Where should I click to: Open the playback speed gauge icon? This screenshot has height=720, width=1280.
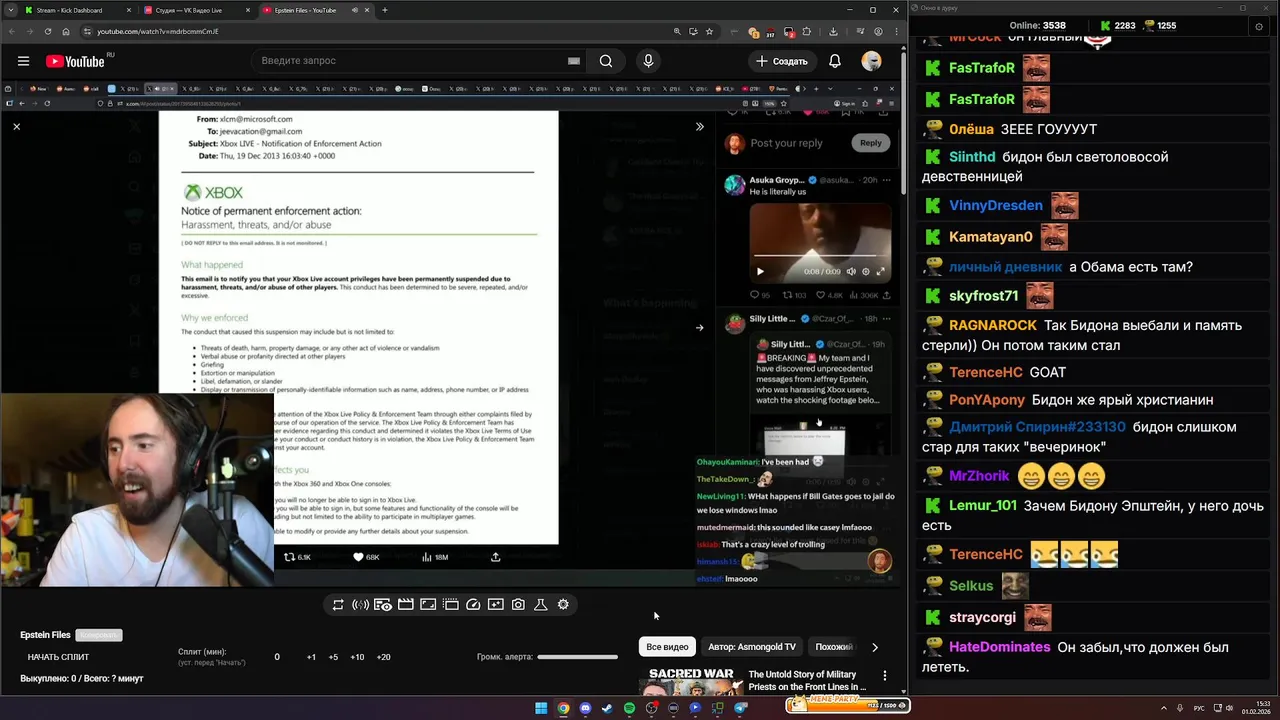[473, 604]
